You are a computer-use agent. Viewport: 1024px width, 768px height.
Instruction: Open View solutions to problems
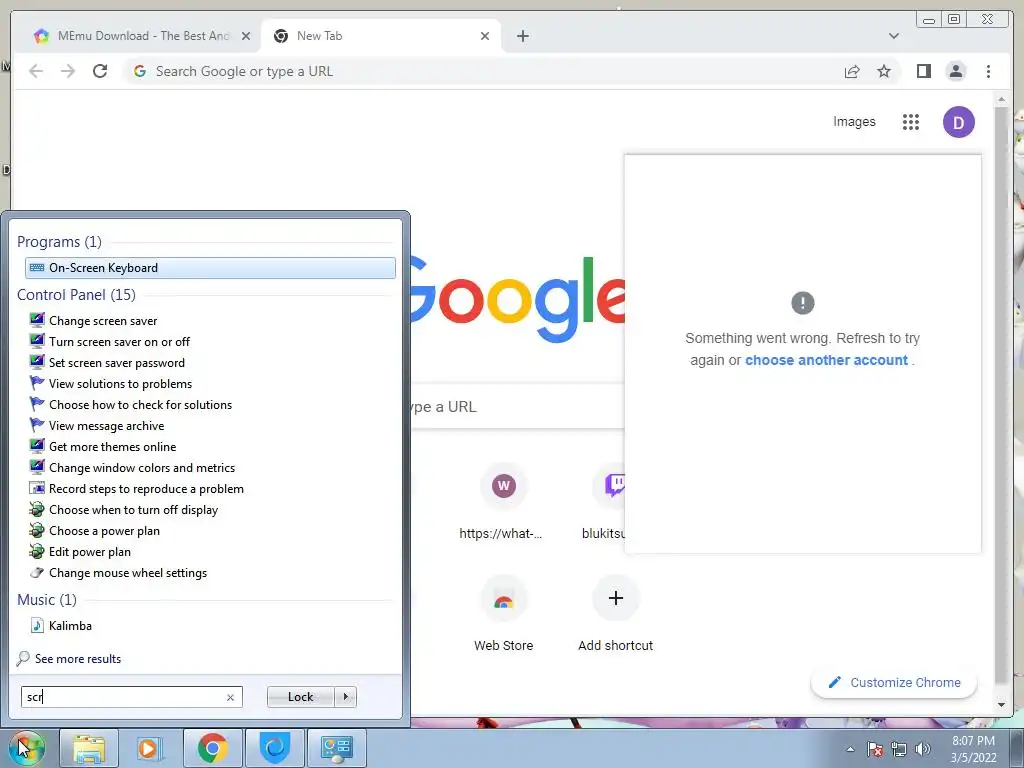(x=120, y=383)
